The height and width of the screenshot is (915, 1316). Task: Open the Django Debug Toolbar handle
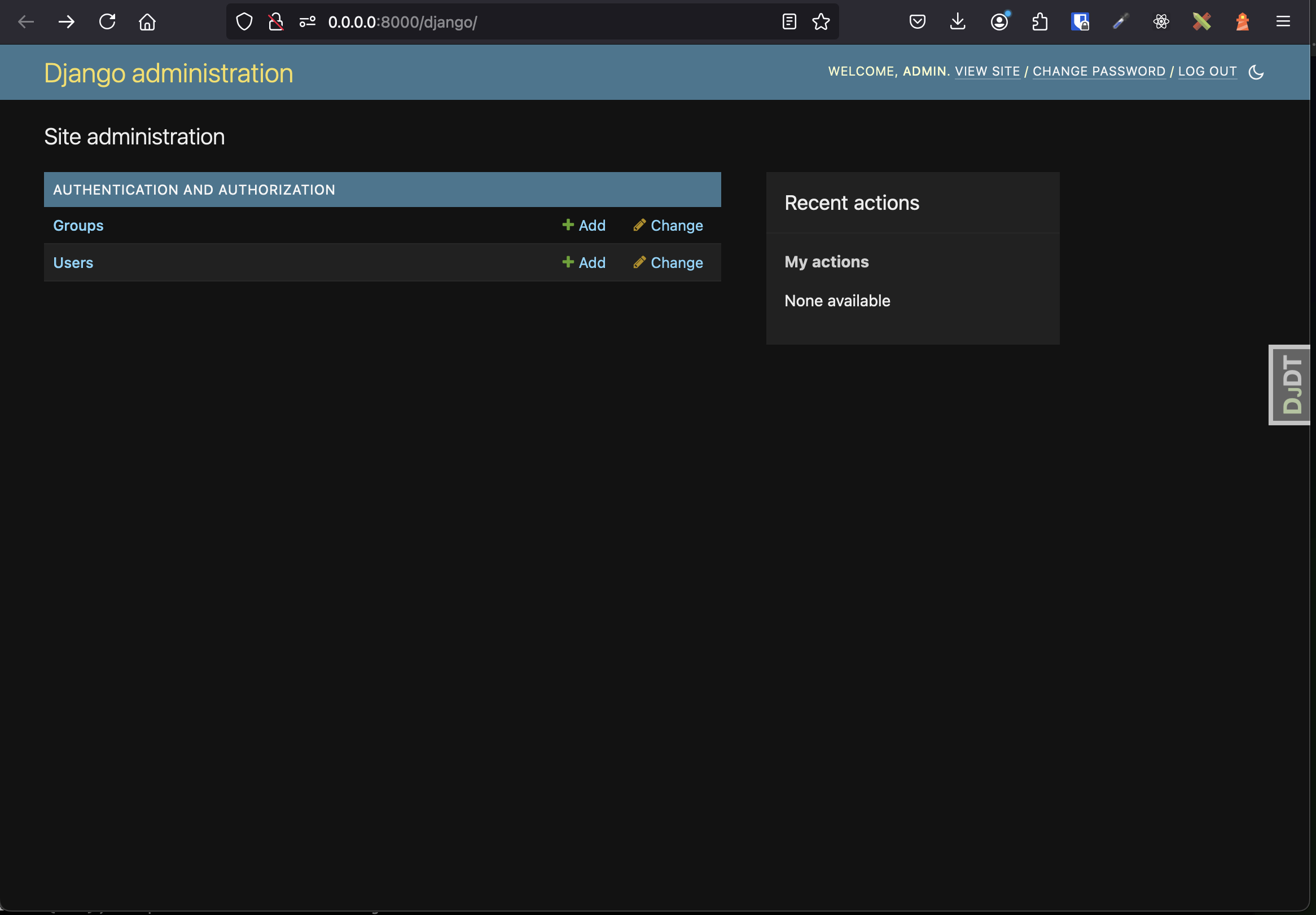pos(1291,385)
